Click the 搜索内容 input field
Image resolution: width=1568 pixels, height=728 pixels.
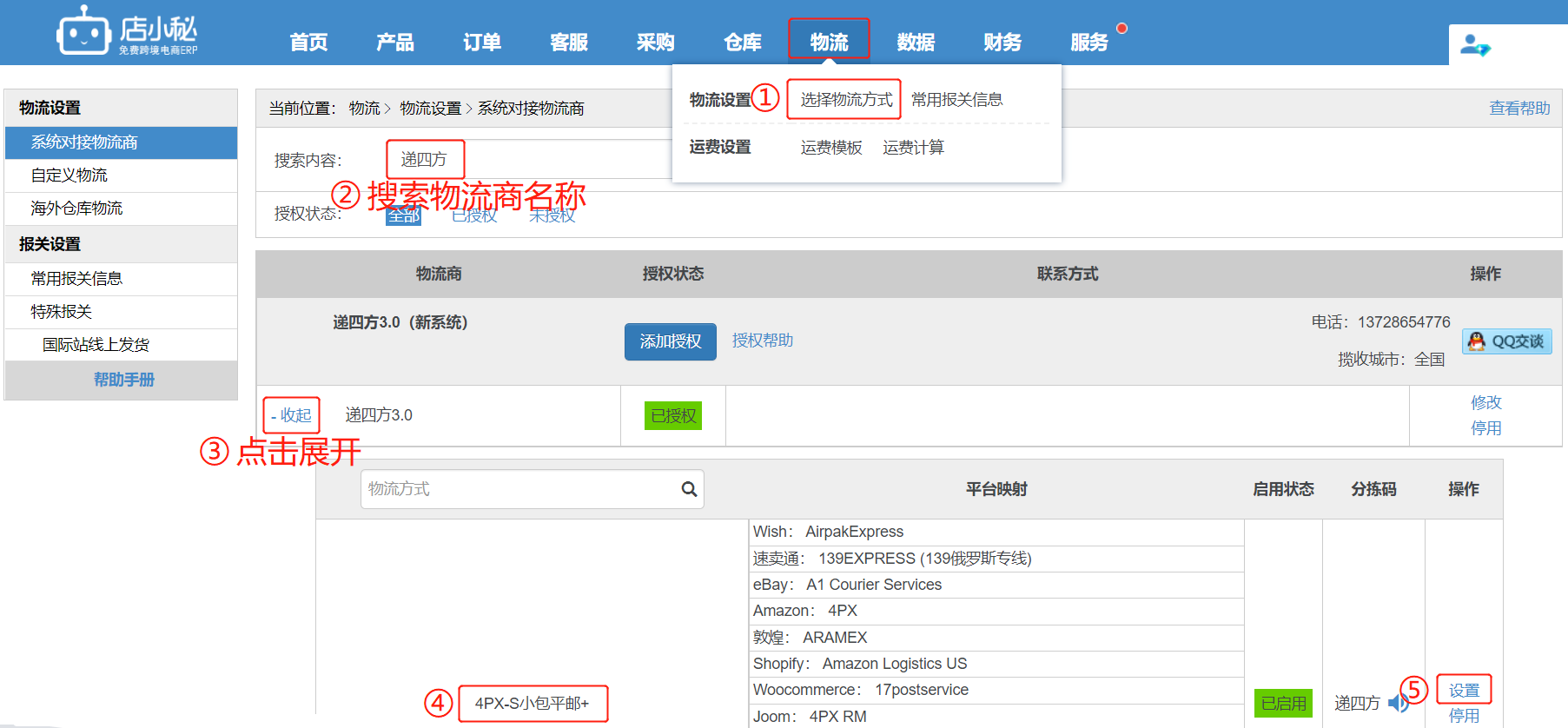[x=528, y=160]
